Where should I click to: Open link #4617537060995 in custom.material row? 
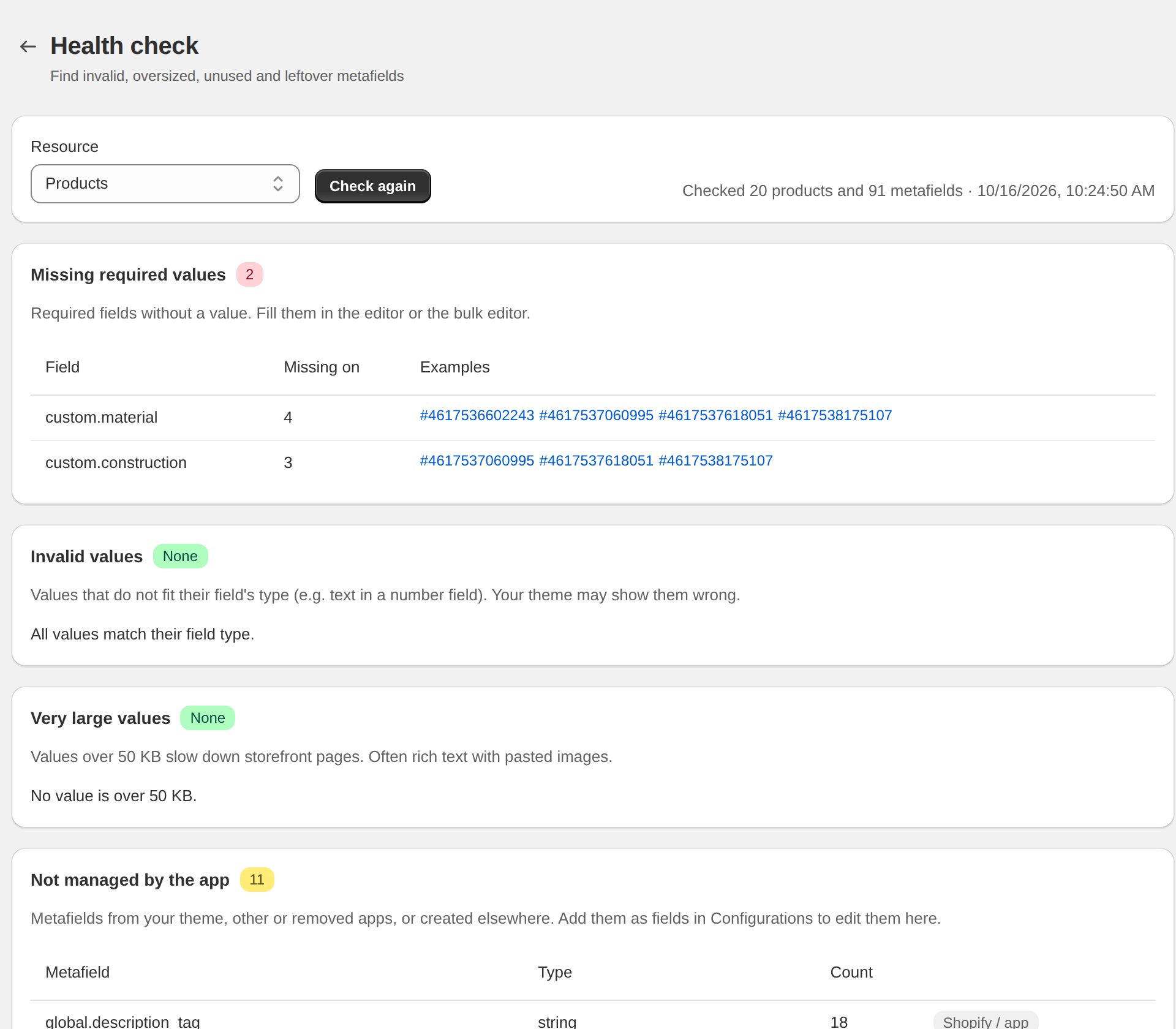click(x=596, y=415)
